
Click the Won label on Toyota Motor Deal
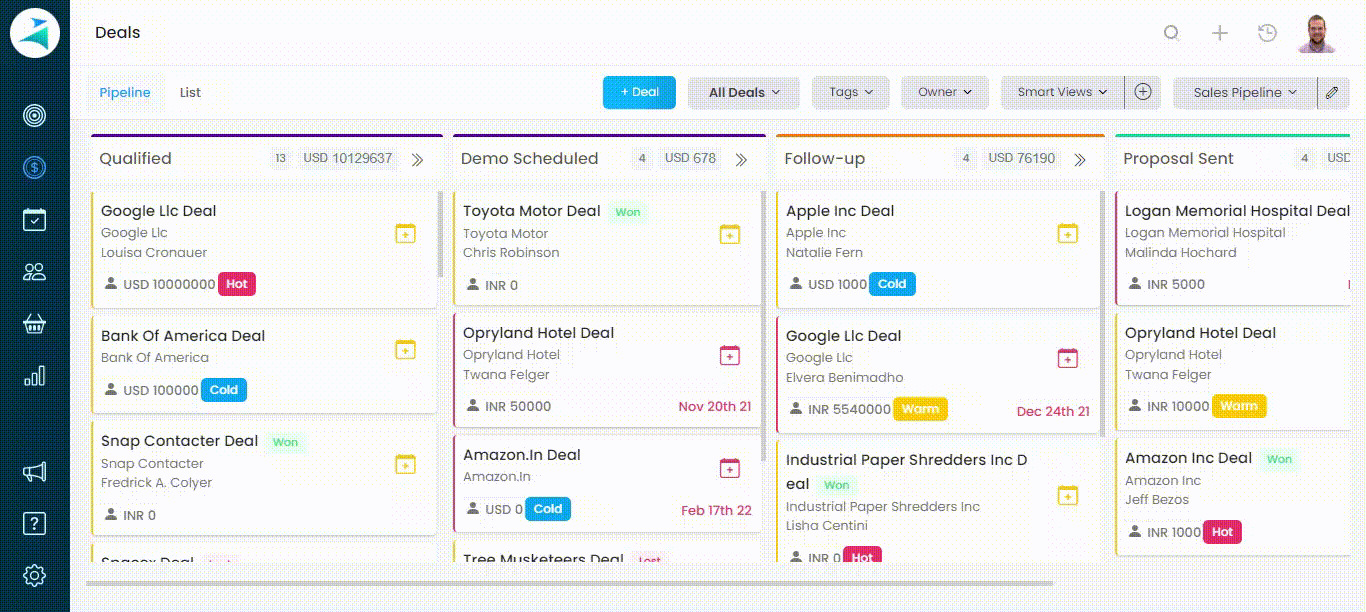(628, 212)
